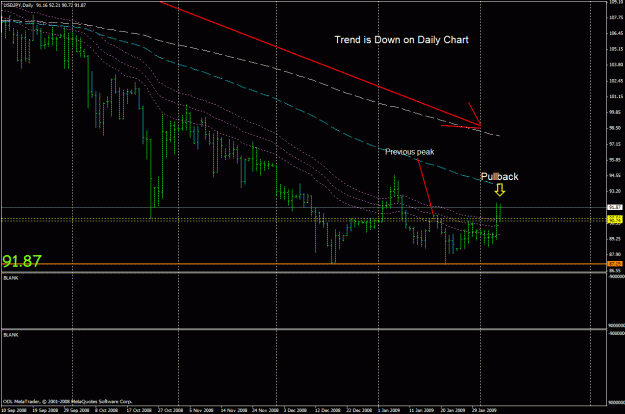Click the 98.50 price axis label

coord(615,128)
